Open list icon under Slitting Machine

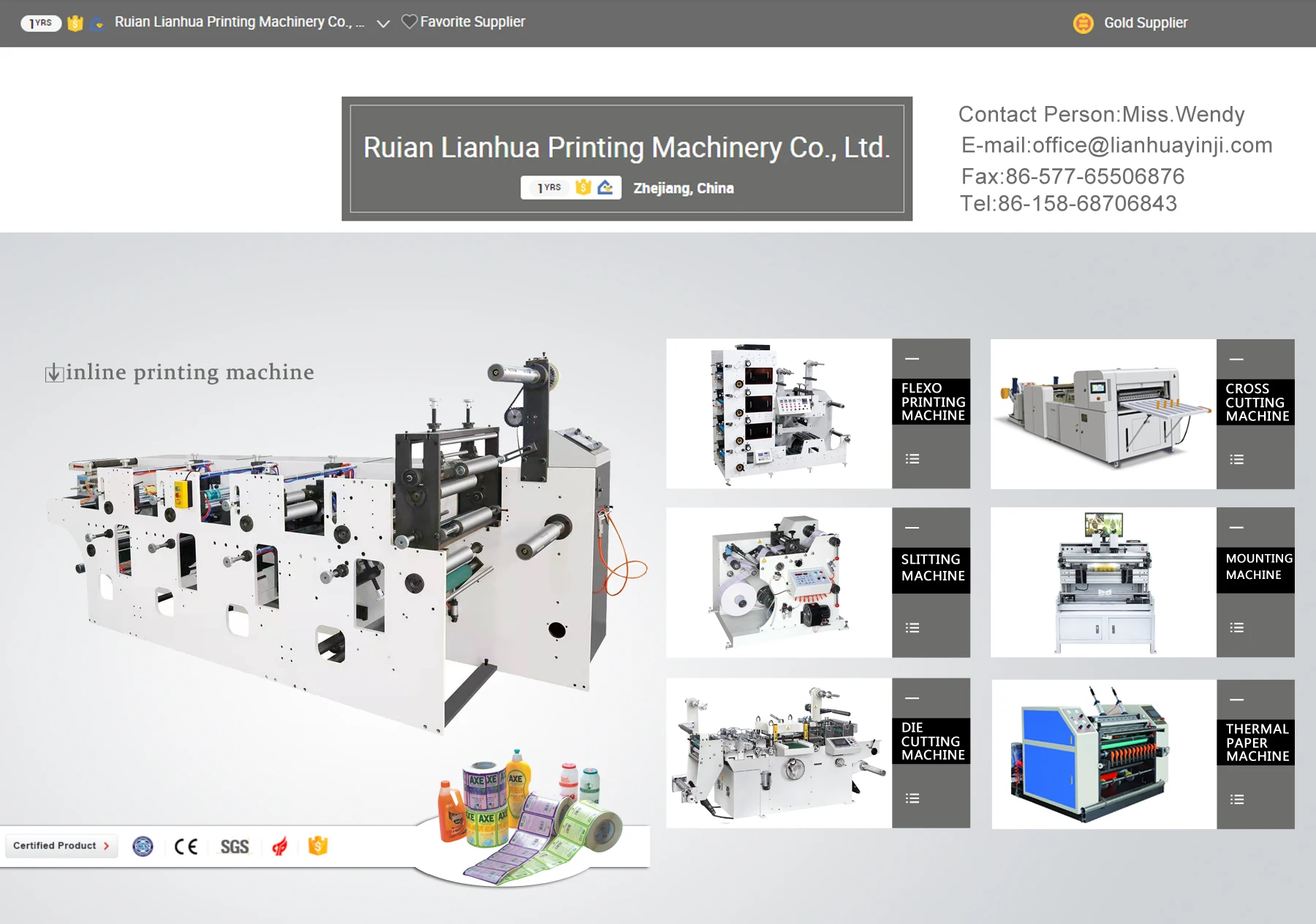[x=912, y=628]
